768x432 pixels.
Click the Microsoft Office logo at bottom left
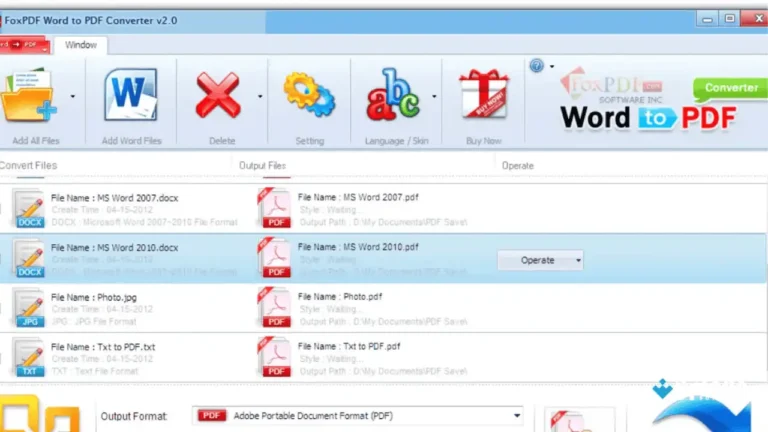tap(39, 413)
